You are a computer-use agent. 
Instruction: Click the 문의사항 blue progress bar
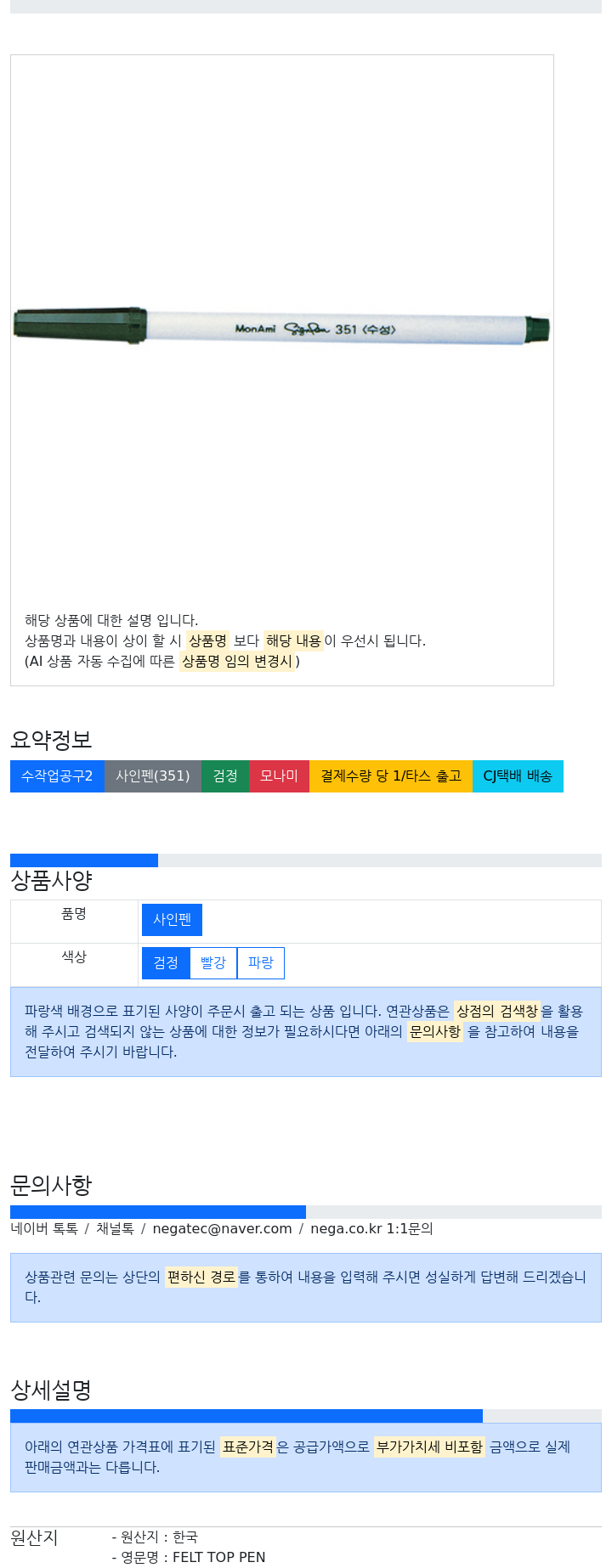[158, 1212]
